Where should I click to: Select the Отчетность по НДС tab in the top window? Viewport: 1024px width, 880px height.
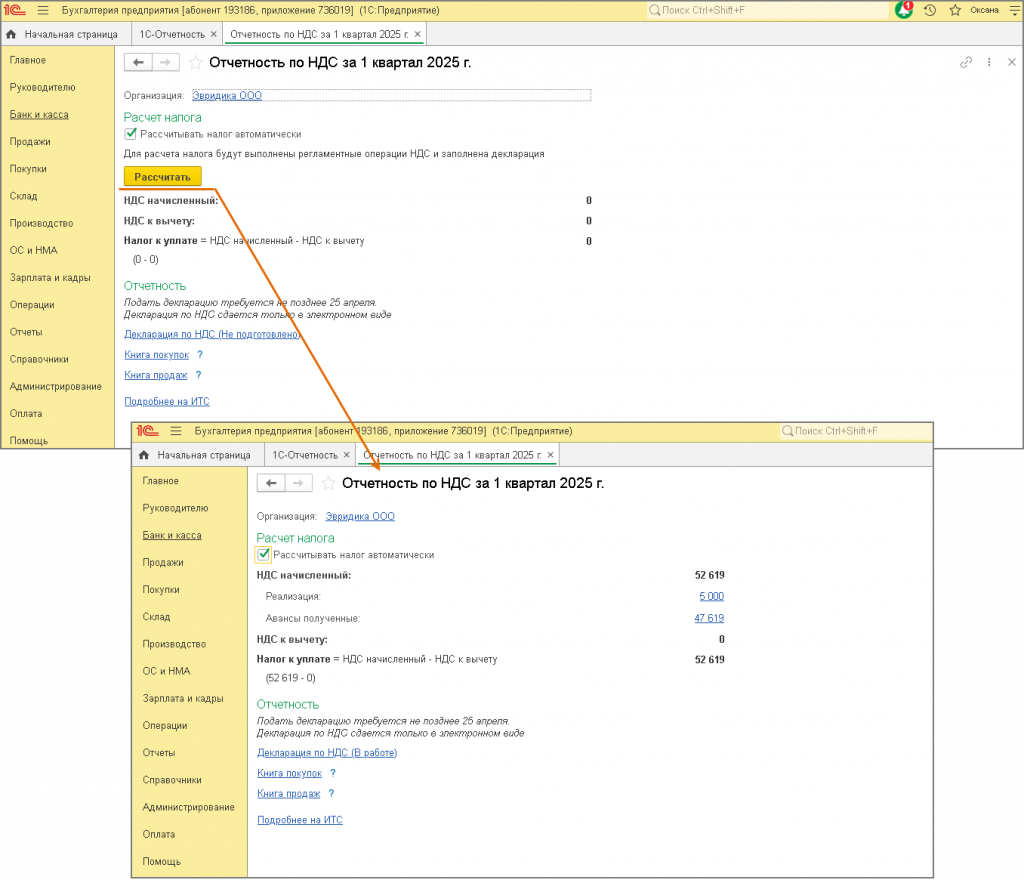319,34
